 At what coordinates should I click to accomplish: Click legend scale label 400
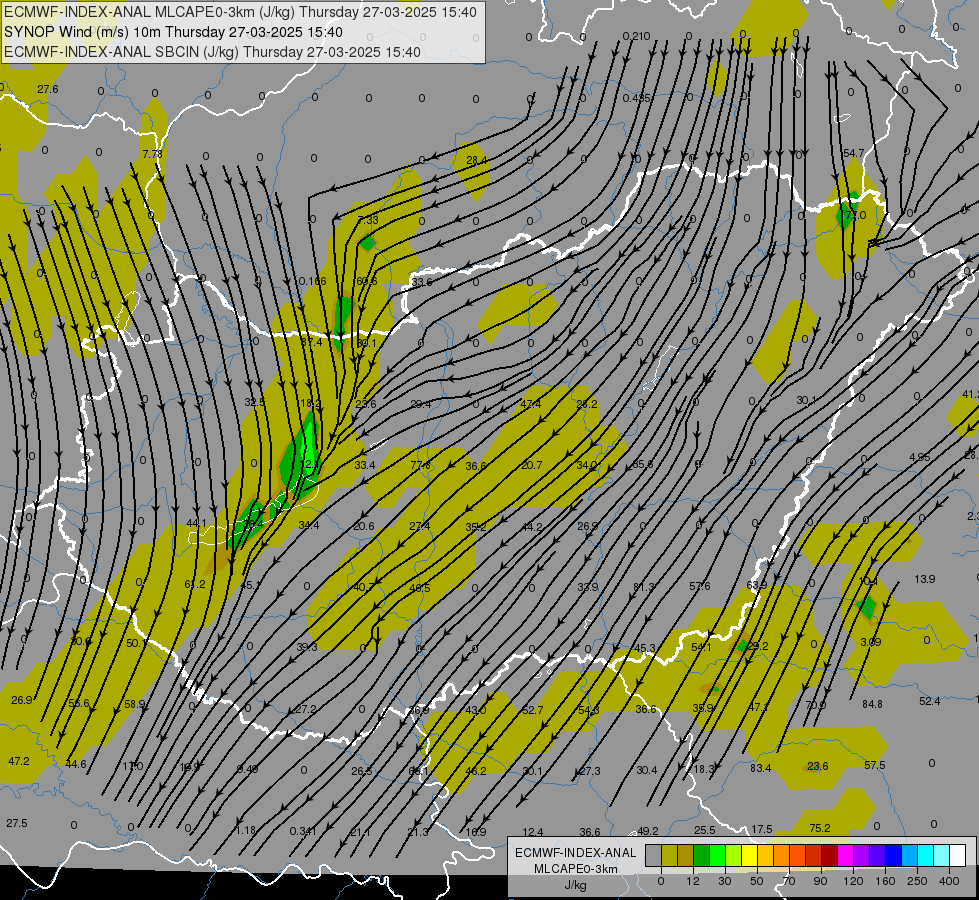(949, 881)
